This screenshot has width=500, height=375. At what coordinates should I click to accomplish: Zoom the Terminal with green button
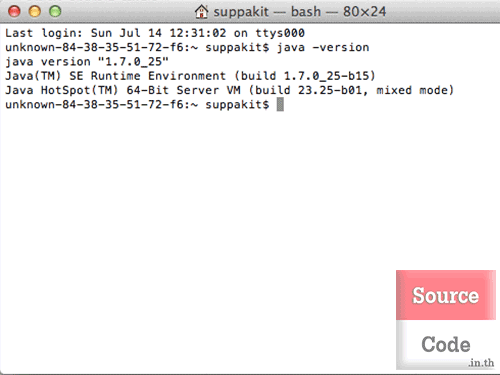[x=55, y=12]
